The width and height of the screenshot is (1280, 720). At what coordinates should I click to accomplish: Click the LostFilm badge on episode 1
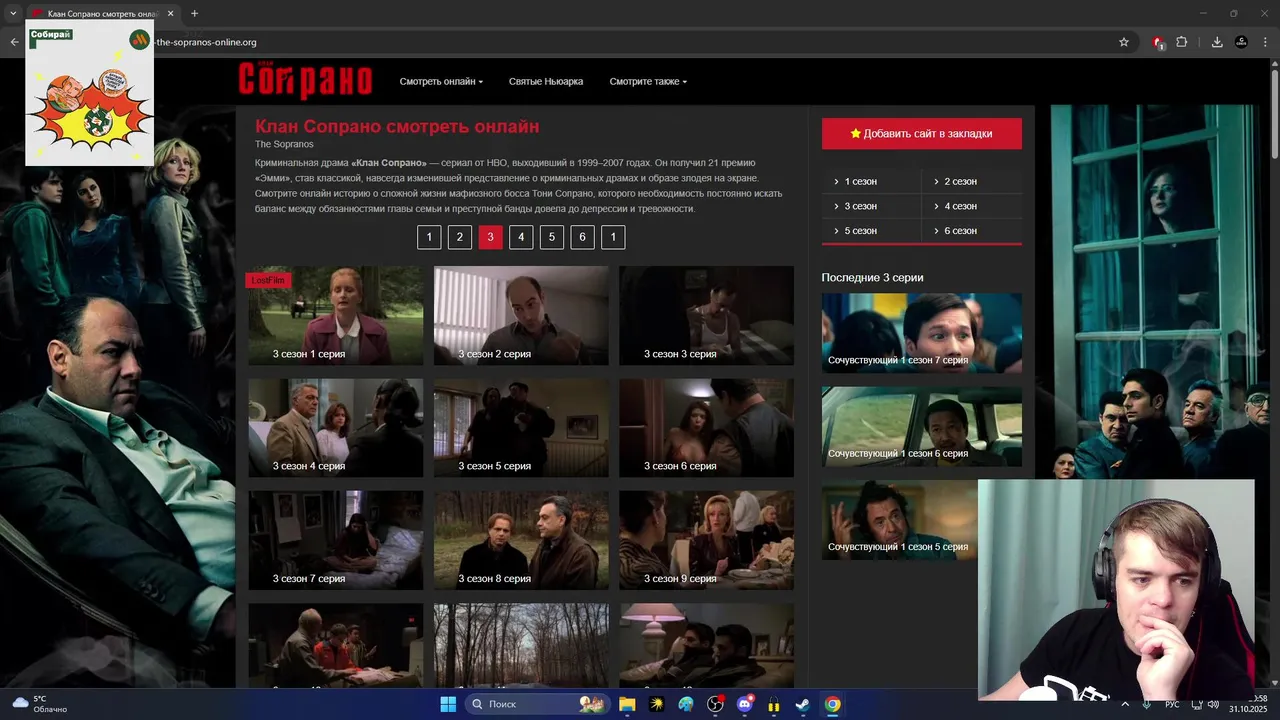pos(268,280)
